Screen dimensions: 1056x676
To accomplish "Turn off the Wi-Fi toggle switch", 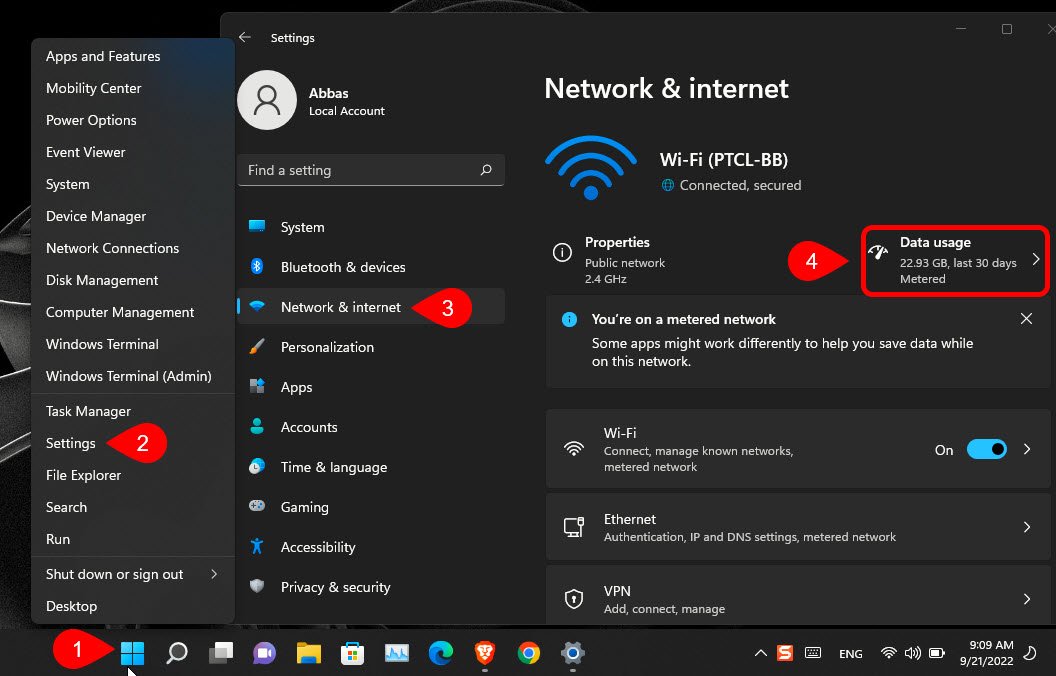I will [986, 450].
